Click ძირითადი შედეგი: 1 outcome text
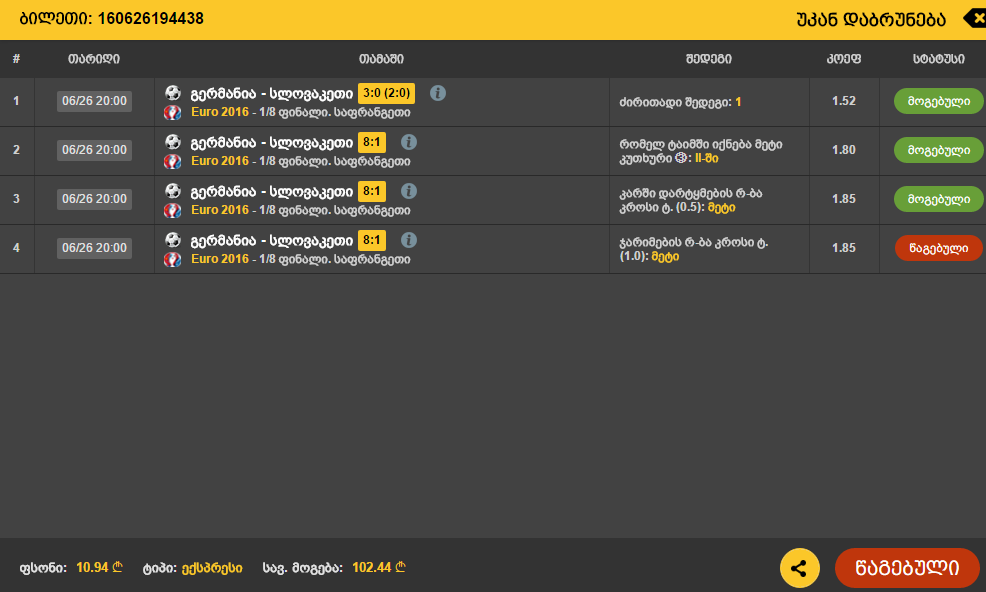 coord(680,102)
